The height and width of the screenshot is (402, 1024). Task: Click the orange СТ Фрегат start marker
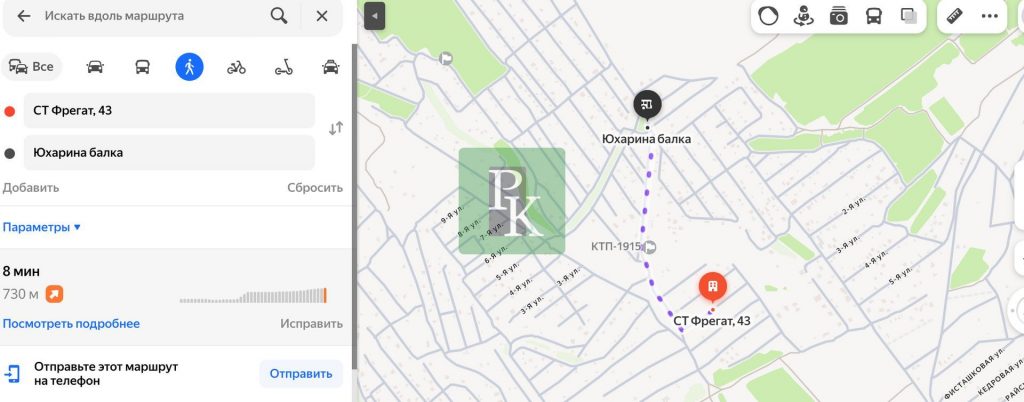(x=711, y=287)
